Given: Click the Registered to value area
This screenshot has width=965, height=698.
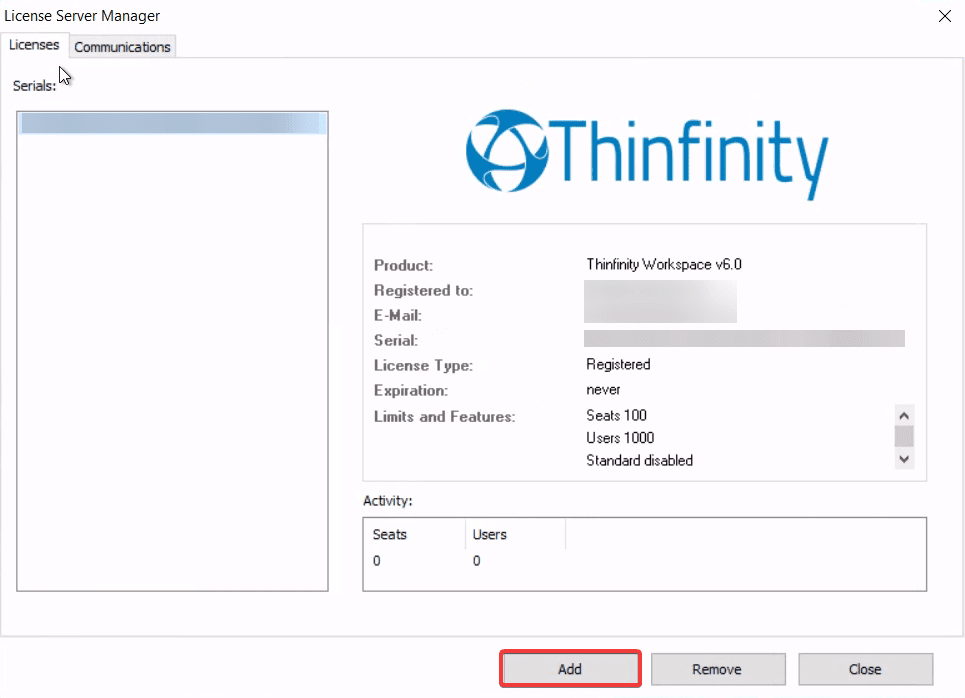Looking at the screenshot, I should coord(660,290).
